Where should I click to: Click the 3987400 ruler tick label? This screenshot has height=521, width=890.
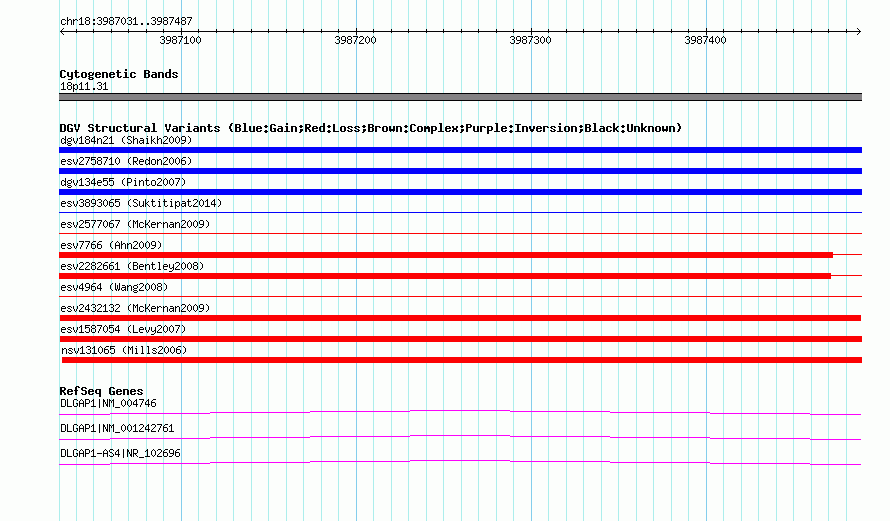[705, 40]
